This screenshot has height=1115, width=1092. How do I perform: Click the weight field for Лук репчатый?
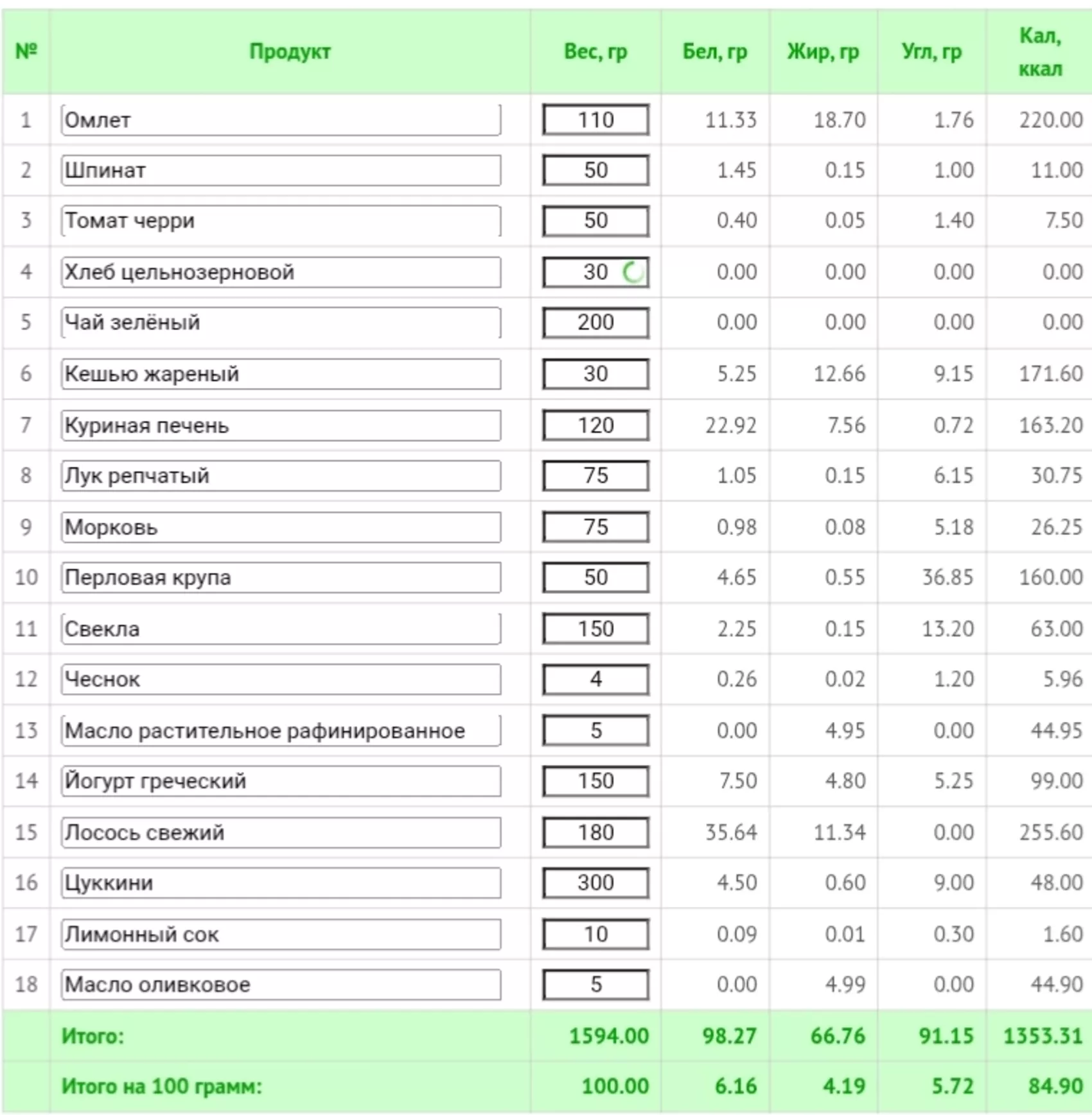(x=595, y=476)
